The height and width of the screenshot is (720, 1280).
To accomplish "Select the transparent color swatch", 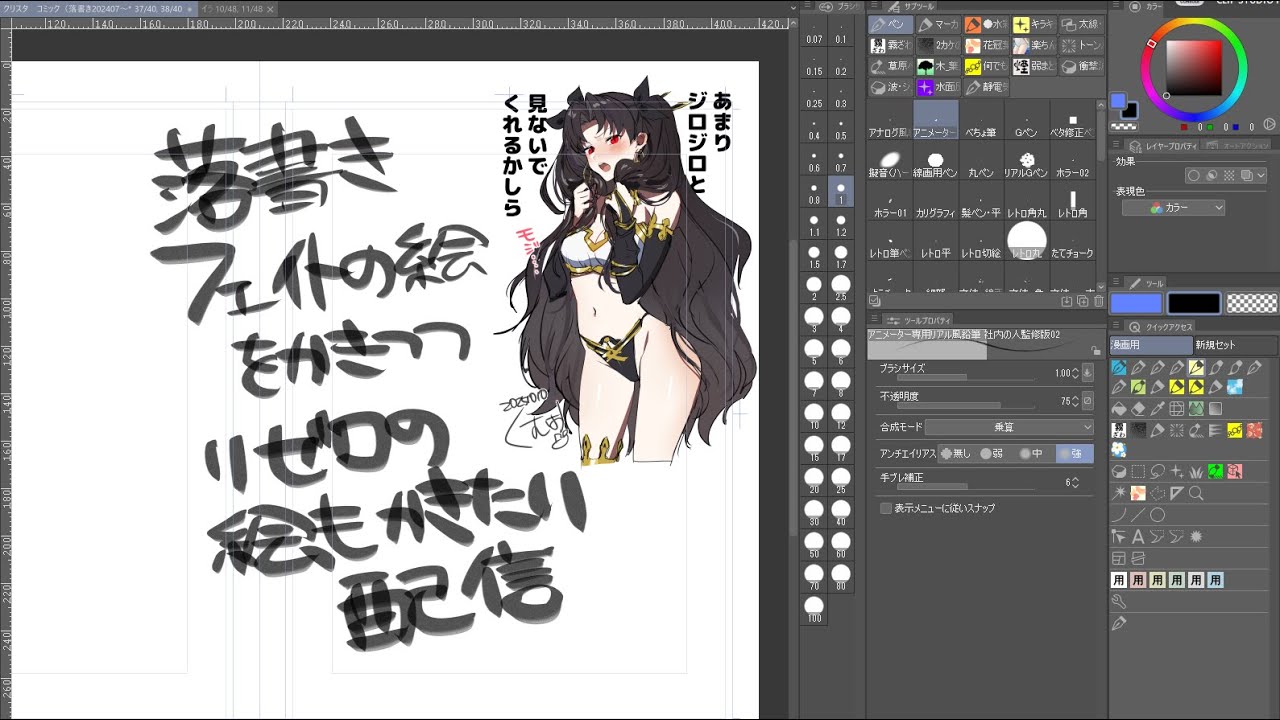I will (1251, 303).
